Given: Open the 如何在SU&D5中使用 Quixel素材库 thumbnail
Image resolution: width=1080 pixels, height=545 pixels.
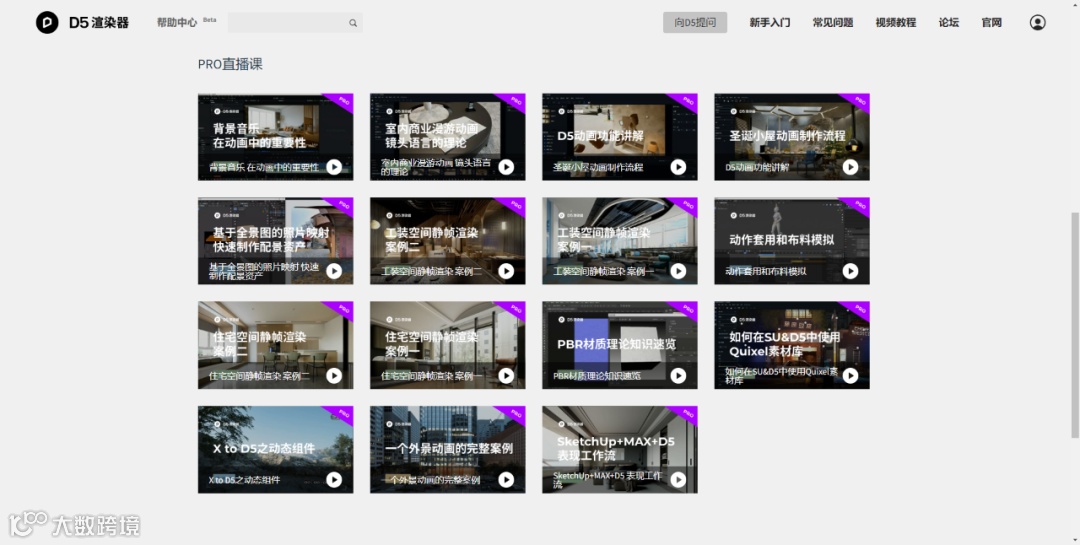Looking at the screenshot, I should tap(792, 345).
